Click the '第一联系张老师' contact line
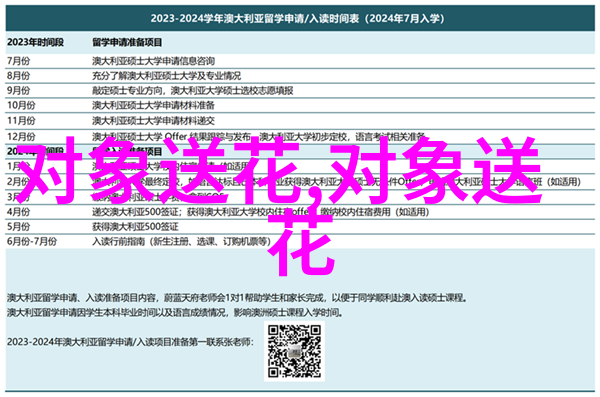The image size is (600, 397). point(130,342)
